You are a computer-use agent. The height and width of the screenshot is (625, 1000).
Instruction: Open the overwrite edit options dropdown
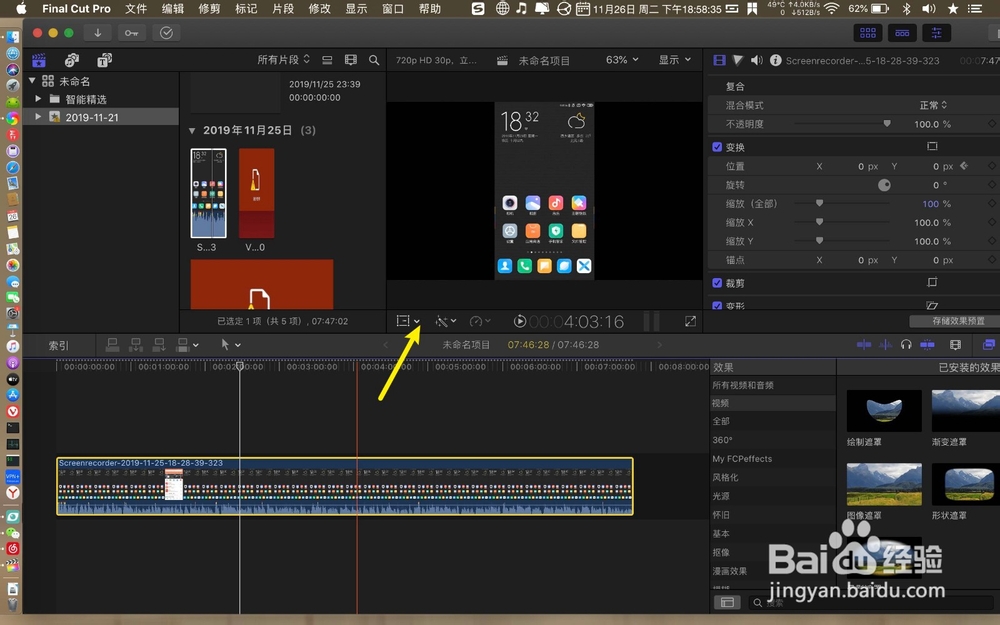(188, 345)
